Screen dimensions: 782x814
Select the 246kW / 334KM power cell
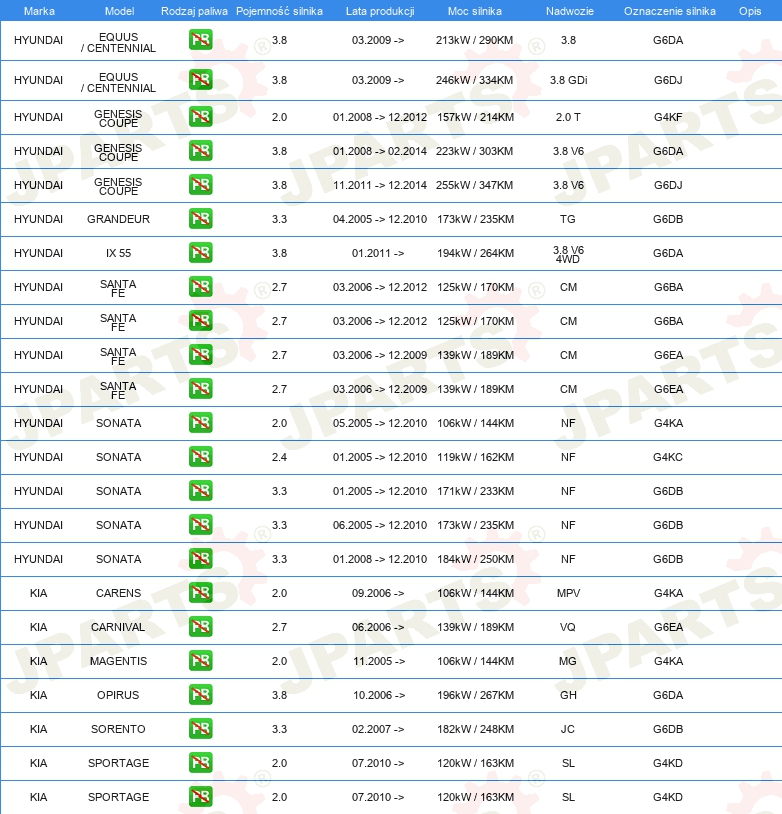tap(475, 80)
